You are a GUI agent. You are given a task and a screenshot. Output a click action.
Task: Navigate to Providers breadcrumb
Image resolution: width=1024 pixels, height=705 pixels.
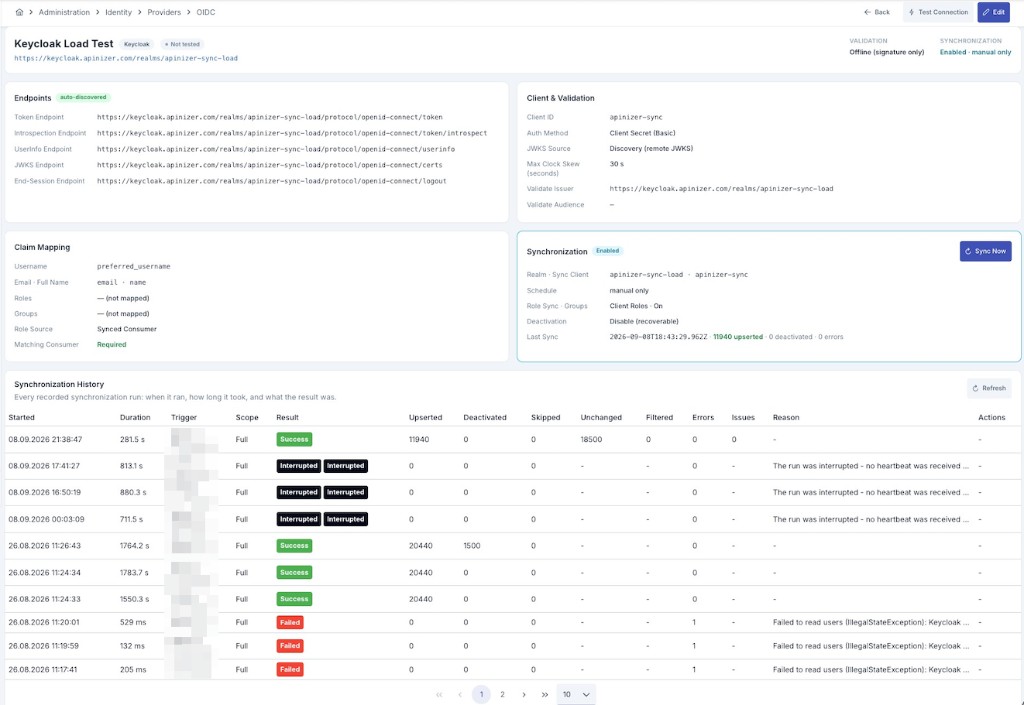tap(164, 12)
